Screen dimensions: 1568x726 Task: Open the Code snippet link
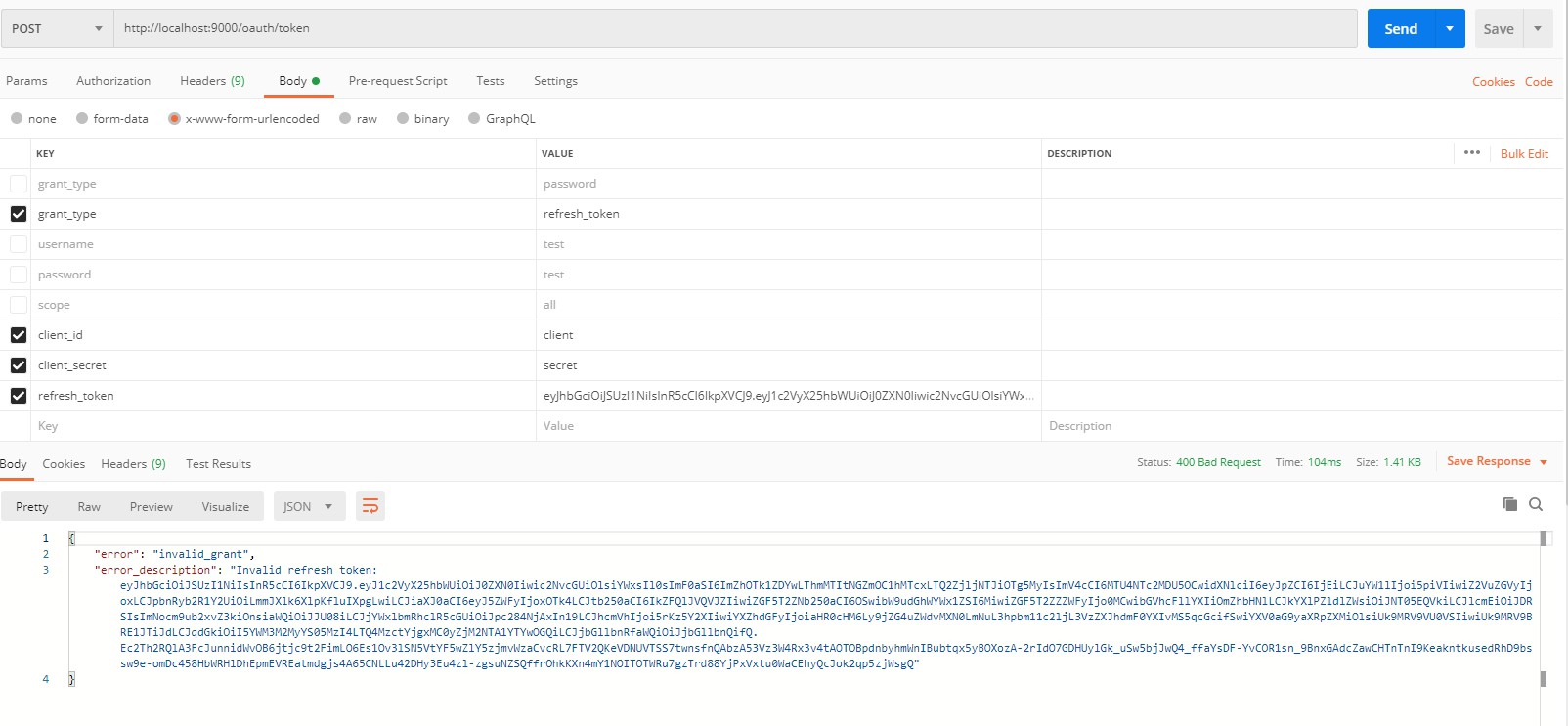(x=1539, y=82)
